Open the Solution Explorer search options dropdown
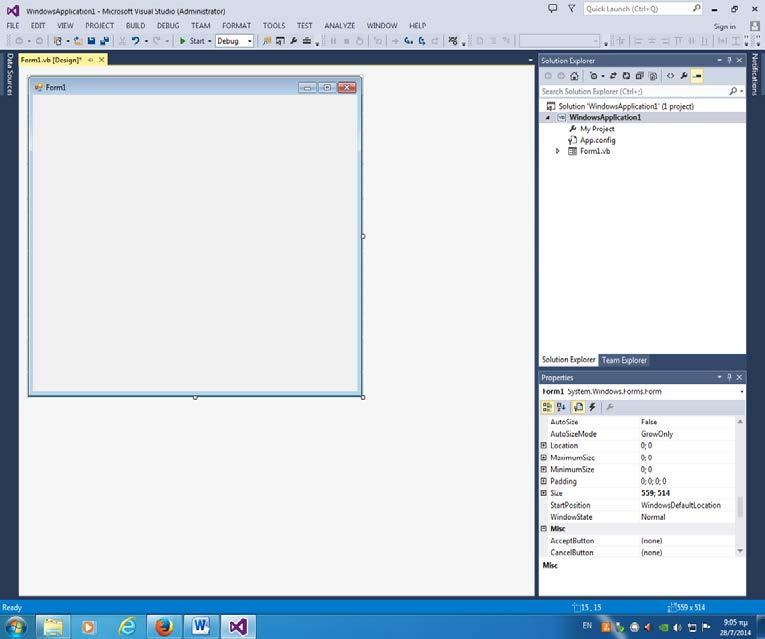Image resolution: width=765 pixels, height=639 pixels. tap(742, 91)
